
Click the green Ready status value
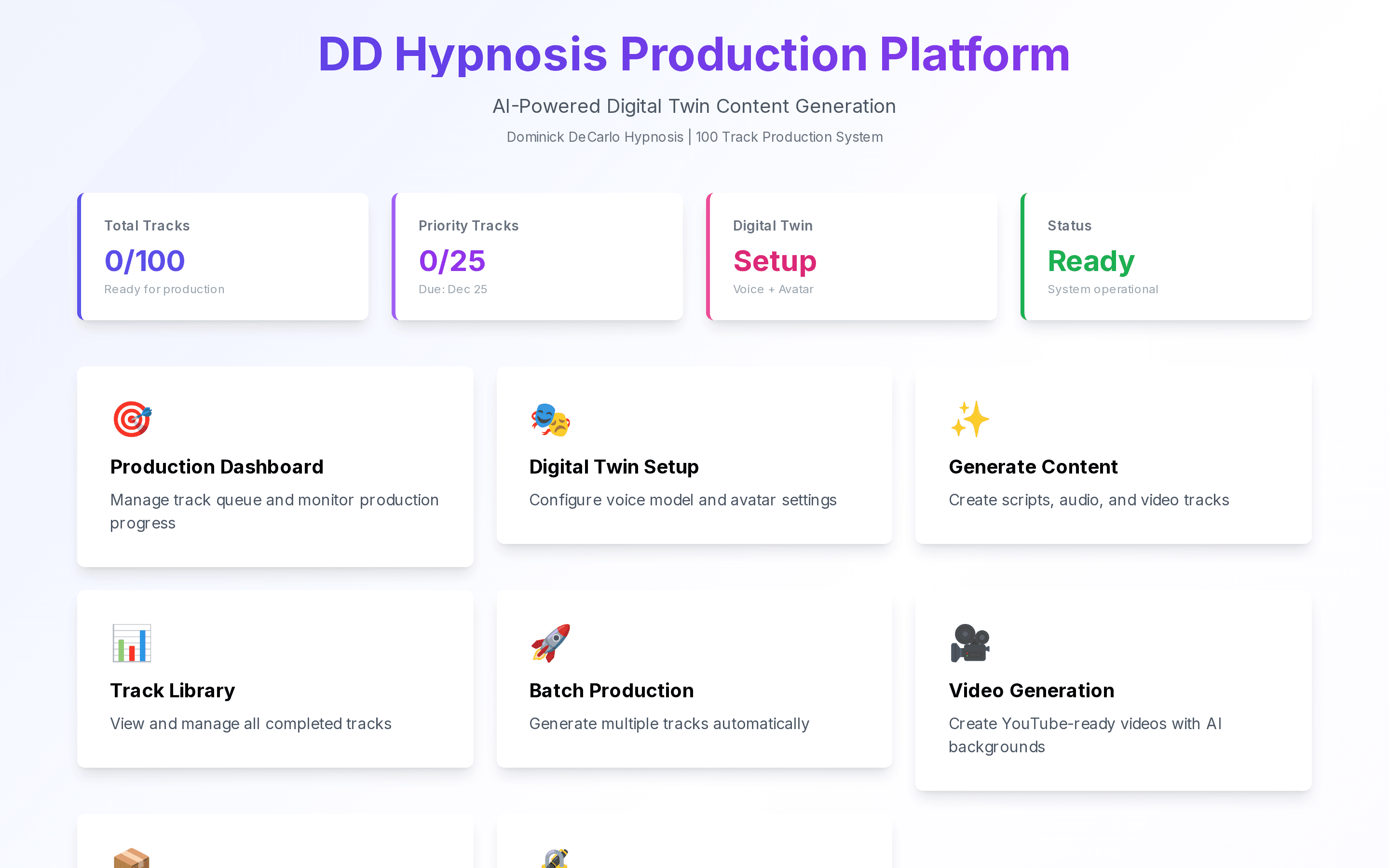coord(1091,262)
